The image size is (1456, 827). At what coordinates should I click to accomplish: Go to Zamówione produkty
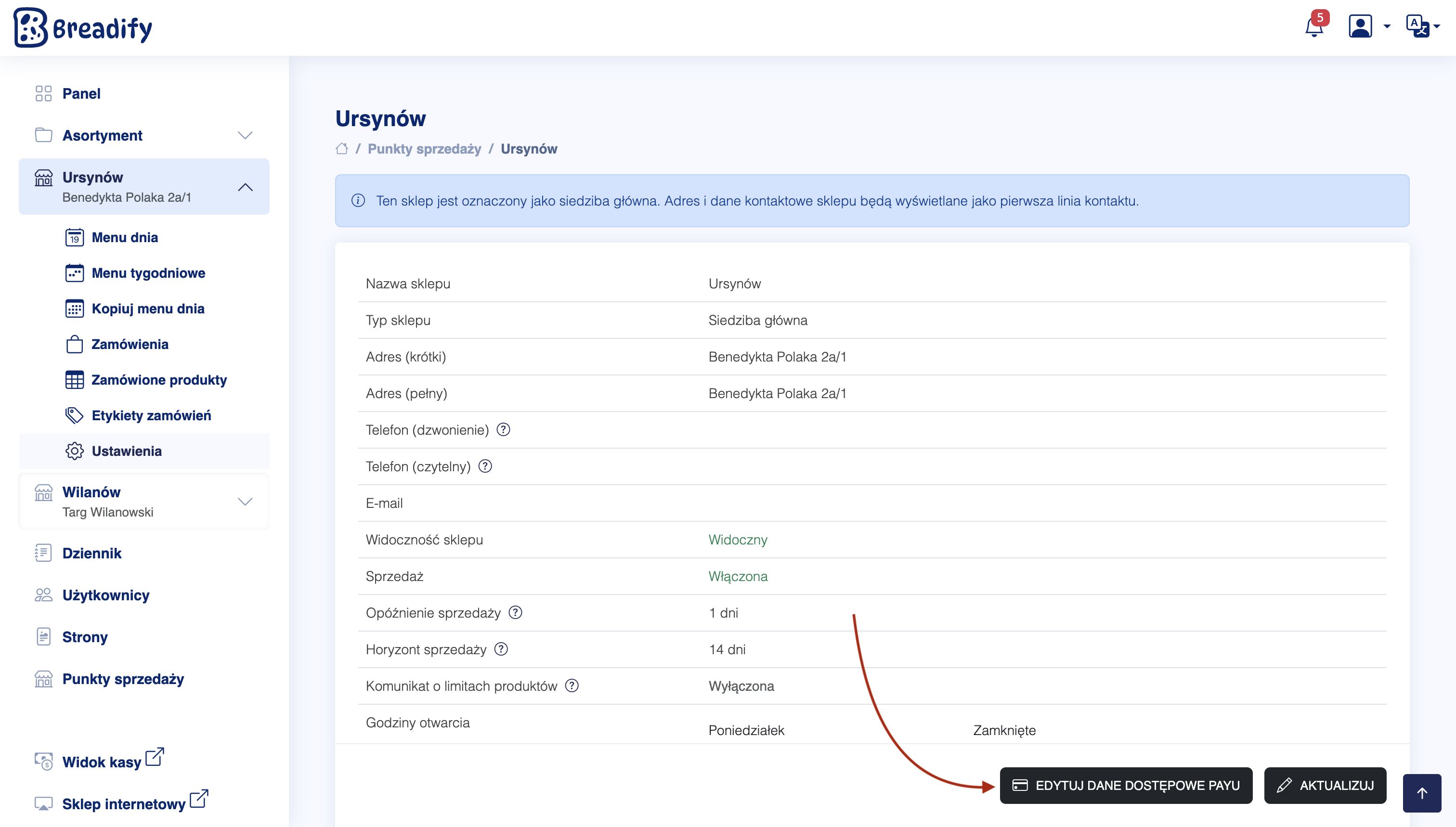(x=158, y=380)
